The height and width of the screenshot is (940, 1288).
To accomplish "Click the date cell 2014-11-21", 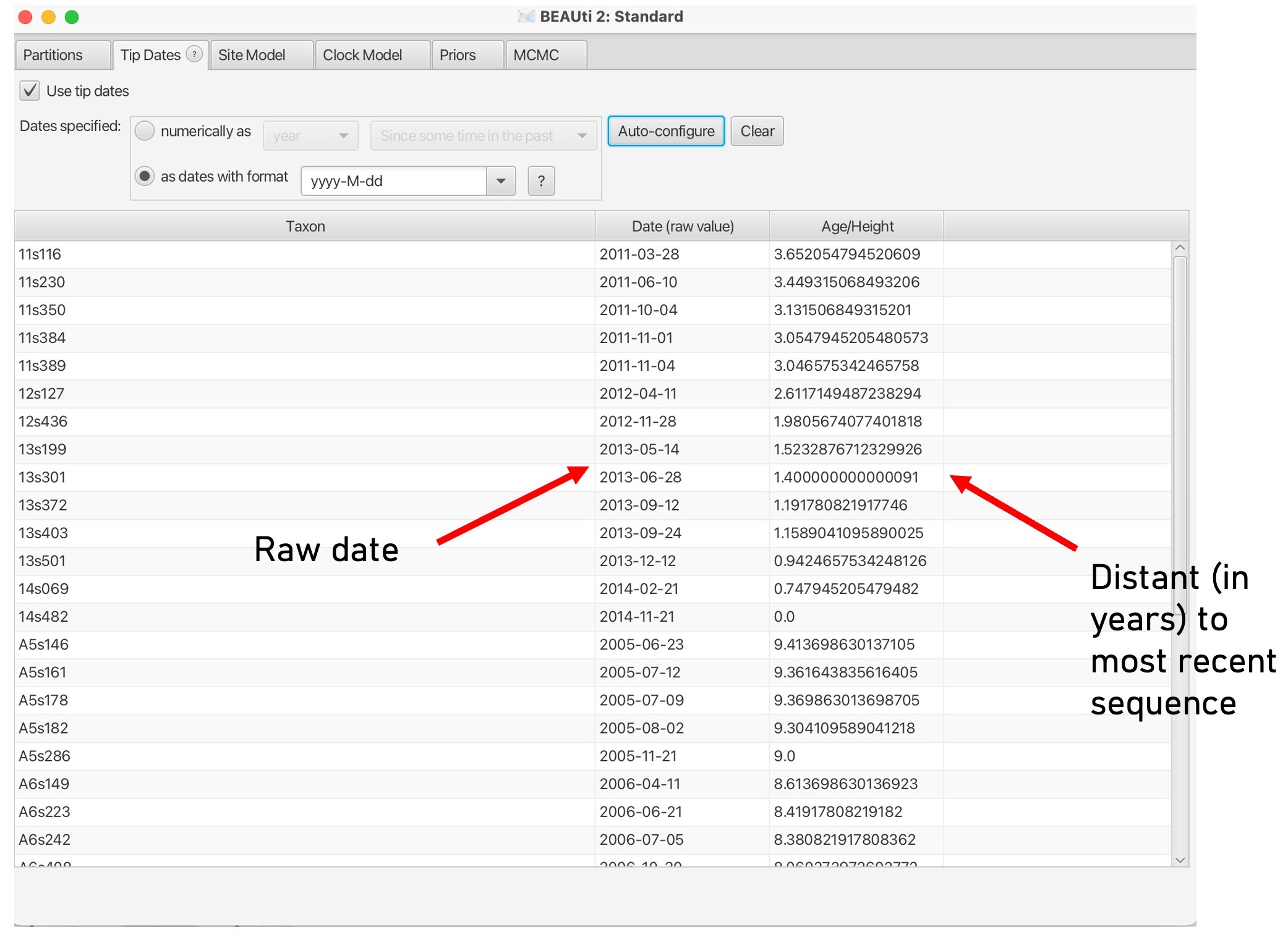I will (683, 617).
